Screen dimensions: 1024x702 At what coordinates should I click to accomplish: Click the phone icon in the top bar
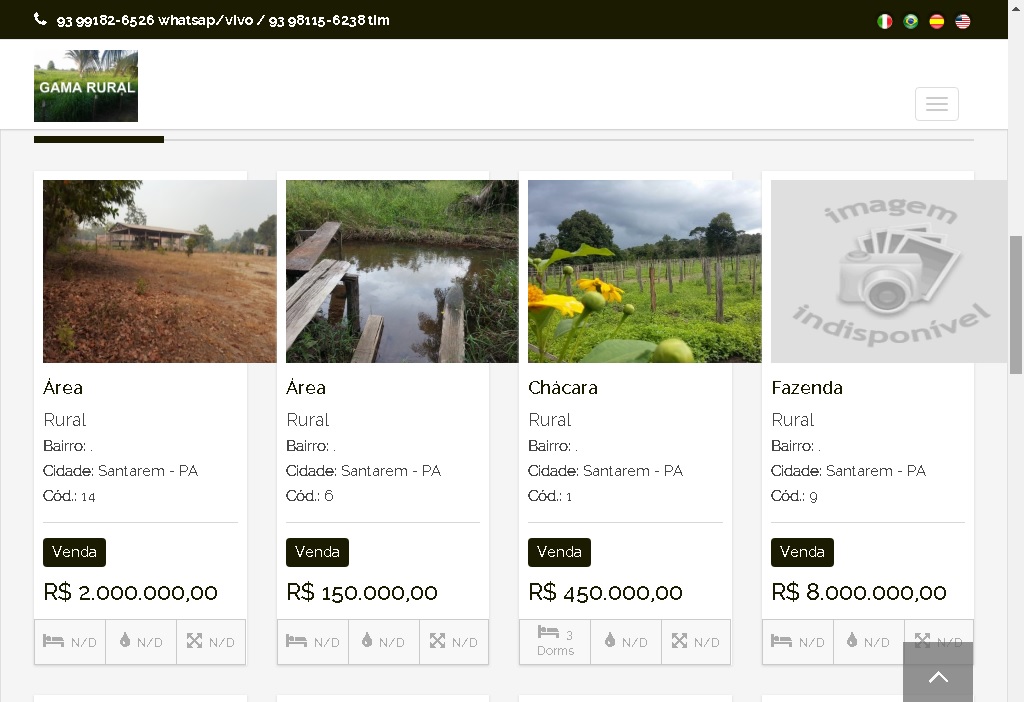coord(40,20)
